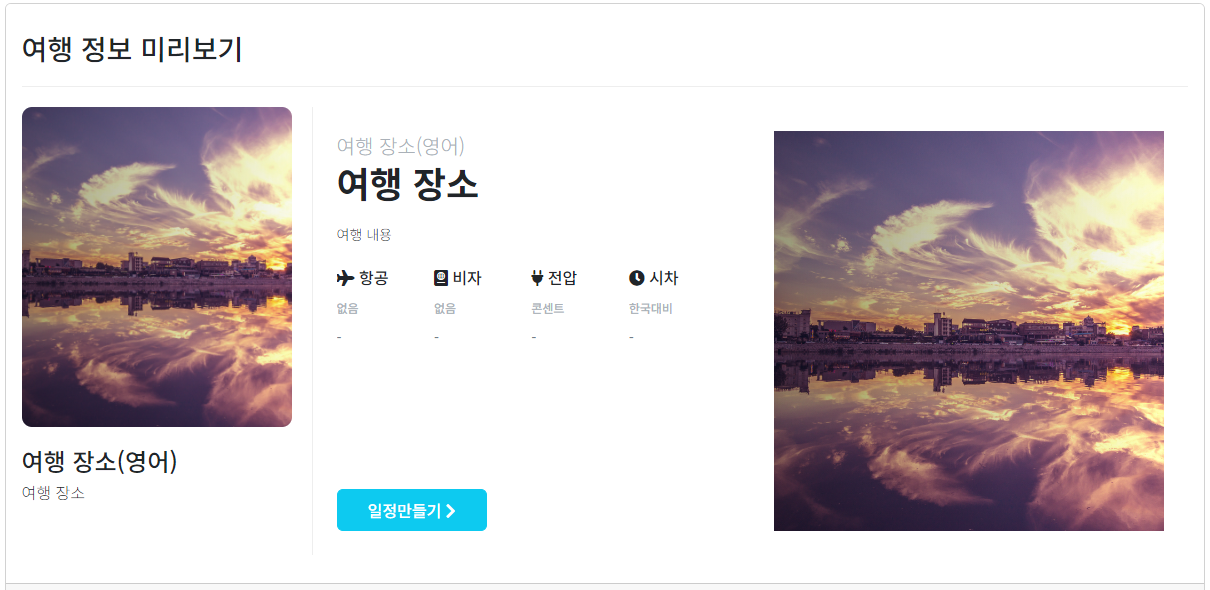Click the 여행 내용 description text

pyautogui.click(x=364, y=235)
